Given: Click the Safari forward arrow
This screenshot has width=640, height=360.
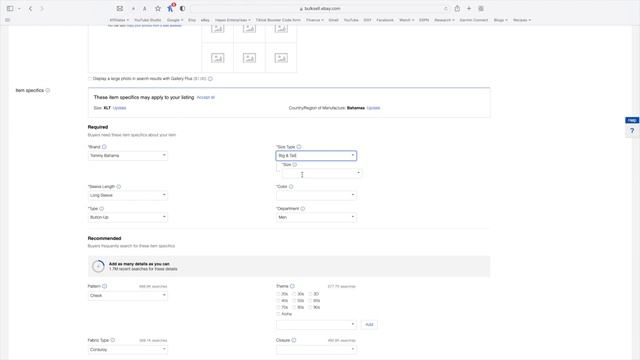Looking at the screenshot, I should click(x=42, y=8).
